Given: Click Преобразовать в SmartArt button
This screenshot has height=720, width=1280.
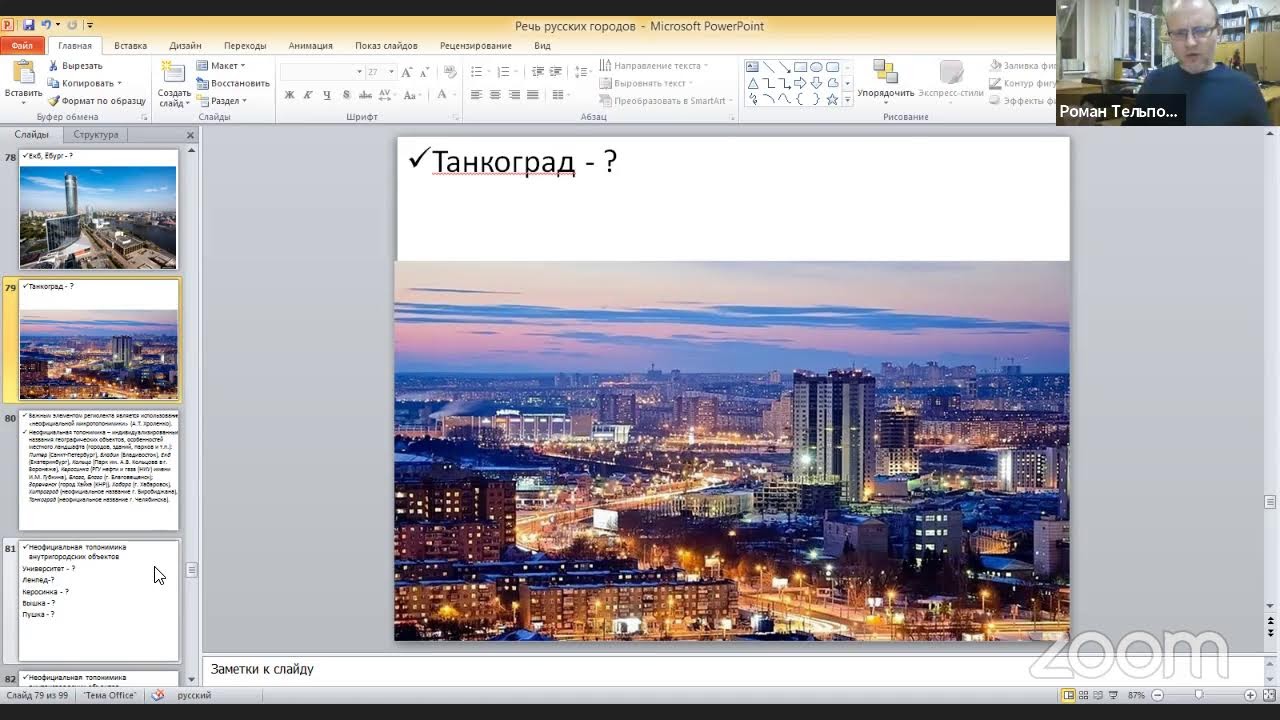Looking at the screenshot, I should (x=667, y=100).
